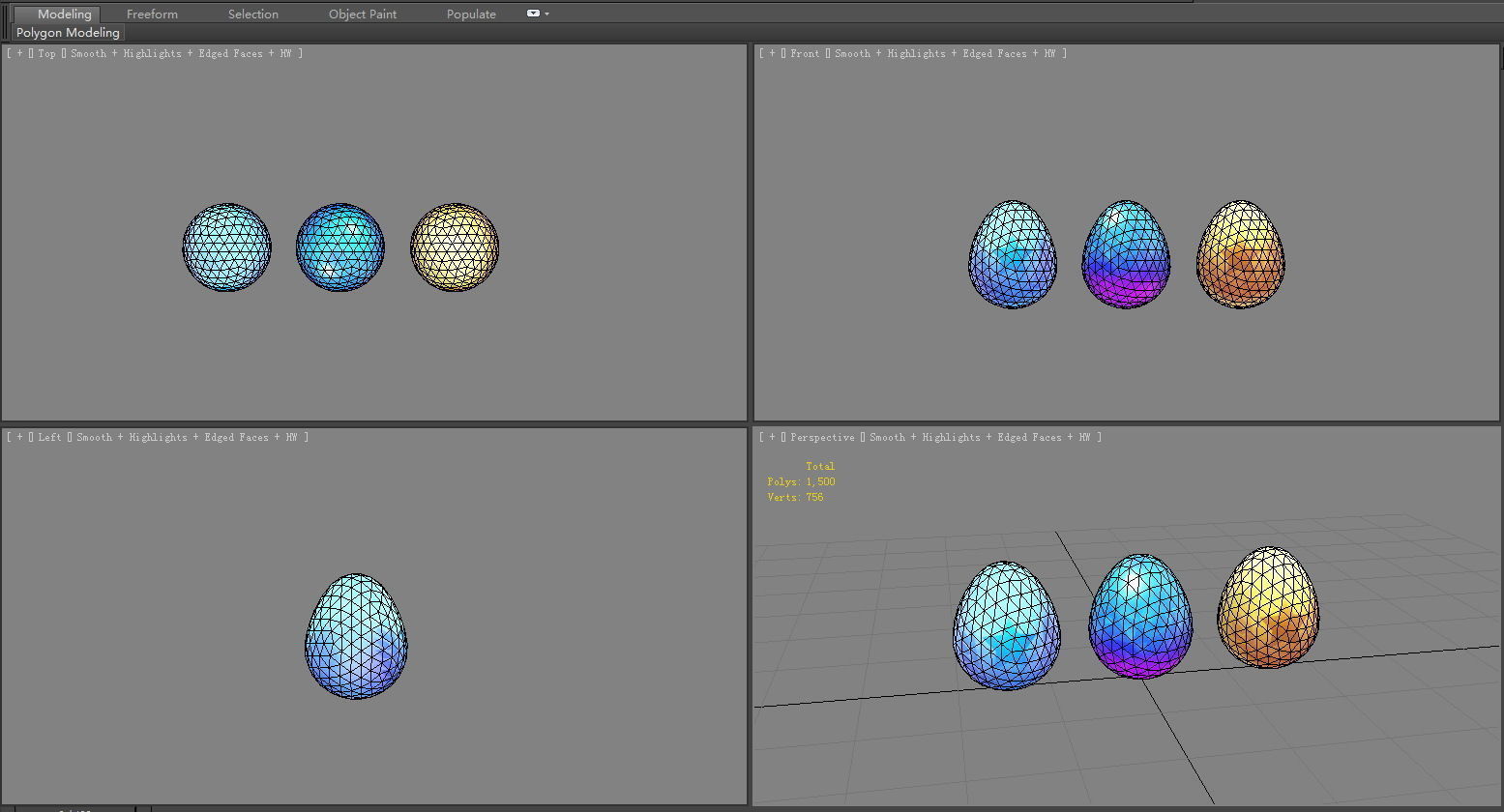Image resolution: width=1504 pixels, height=812 pixels.
Task: Expand the Polygon Modeling panel
Action: pos(68,33)
